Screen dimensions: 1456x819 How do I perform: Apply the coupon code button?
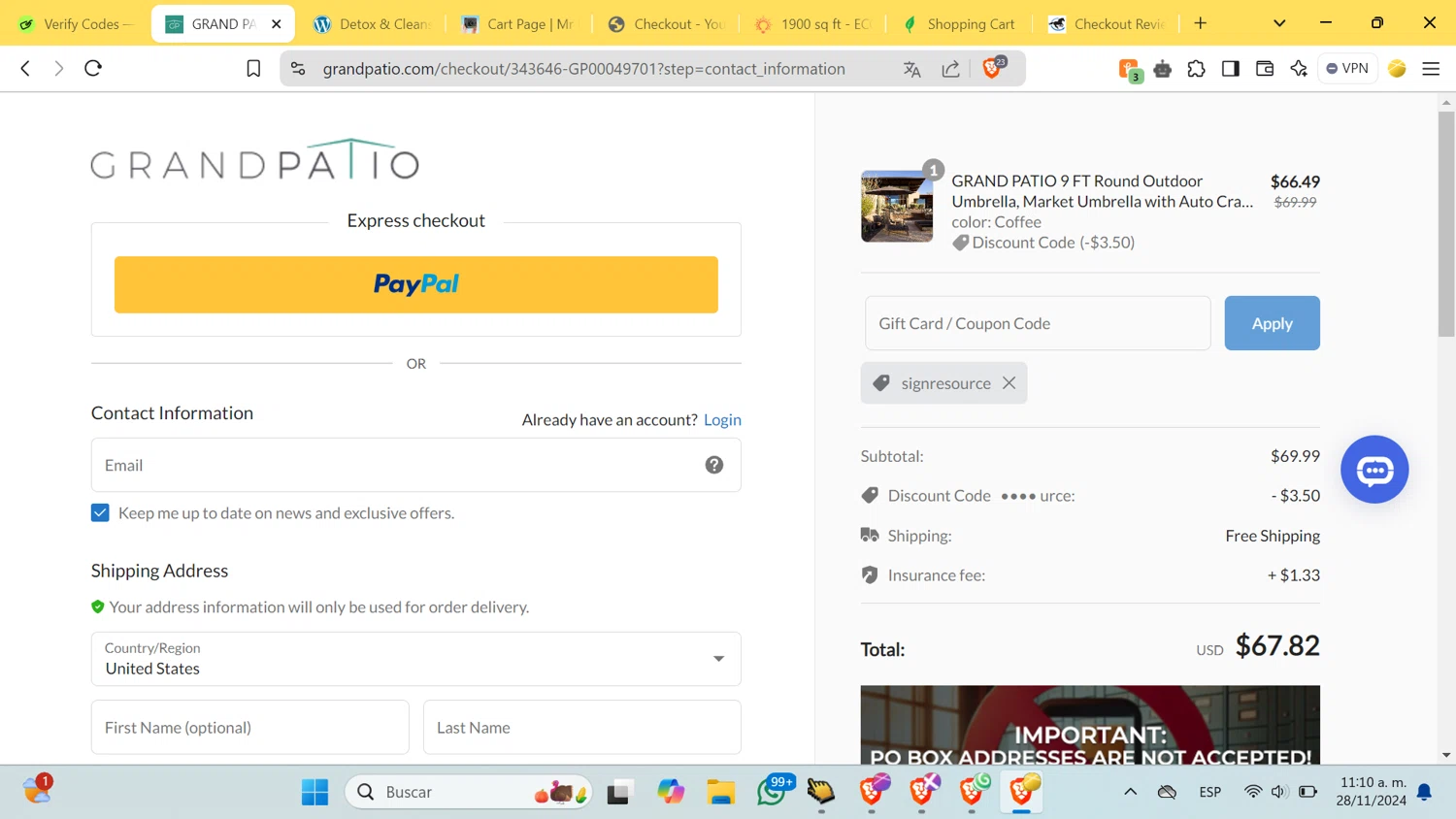tap(1272, 323)
